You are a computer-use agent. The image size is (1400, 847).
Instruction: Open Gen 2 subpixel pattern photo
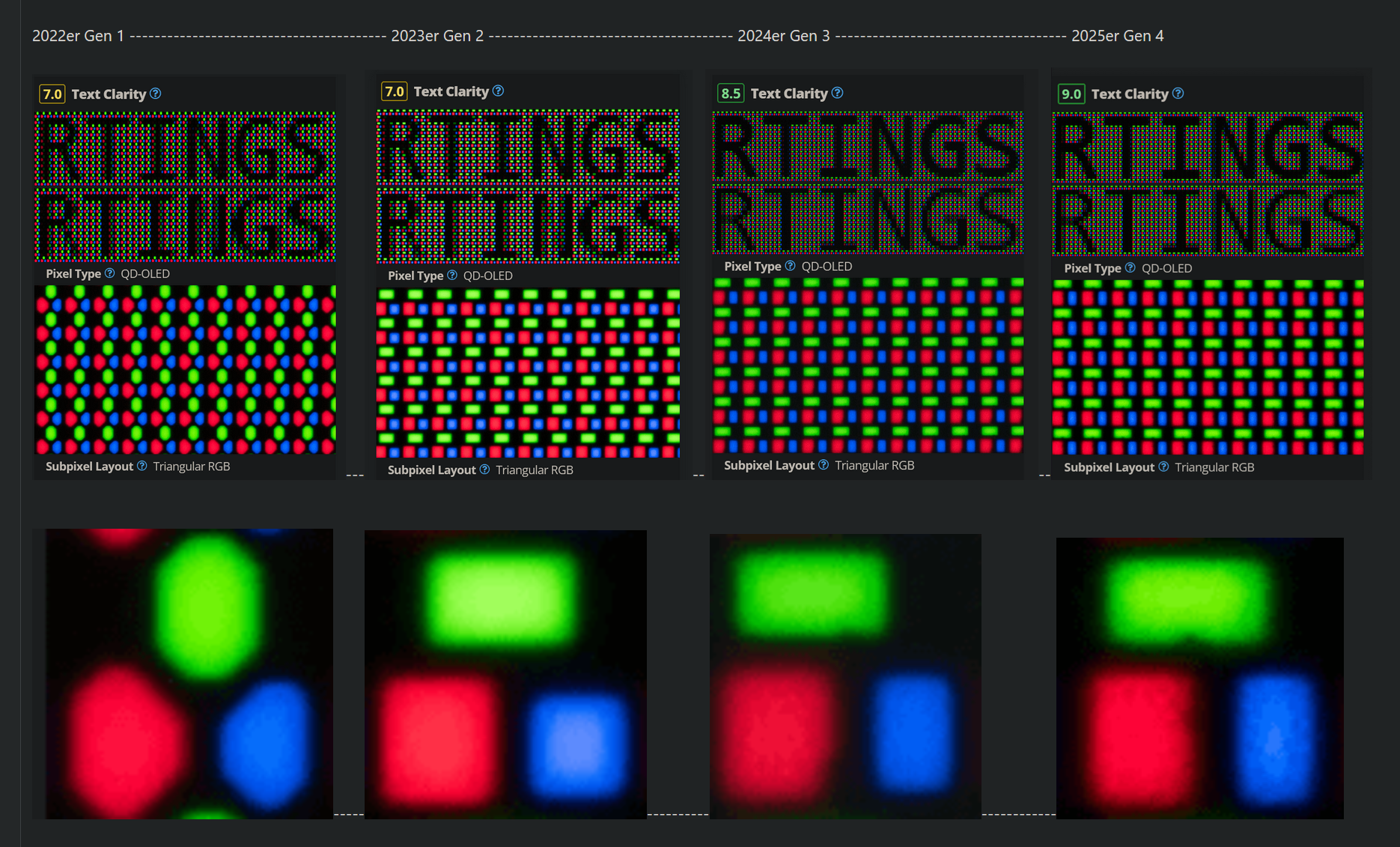click(x=528, y=373)
